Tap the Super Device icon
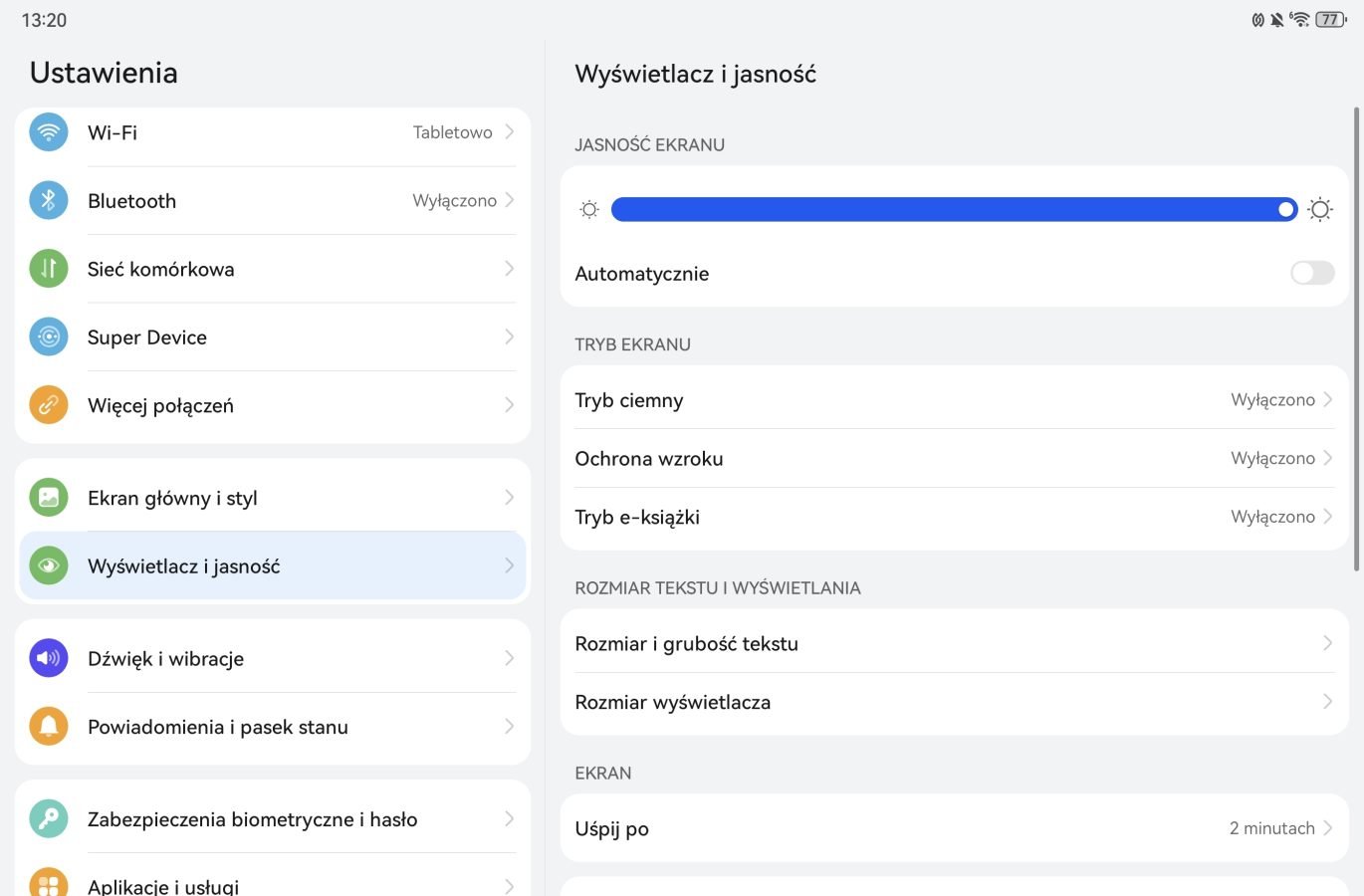Viewport: 1364px width, 896px height. point(49,336)
